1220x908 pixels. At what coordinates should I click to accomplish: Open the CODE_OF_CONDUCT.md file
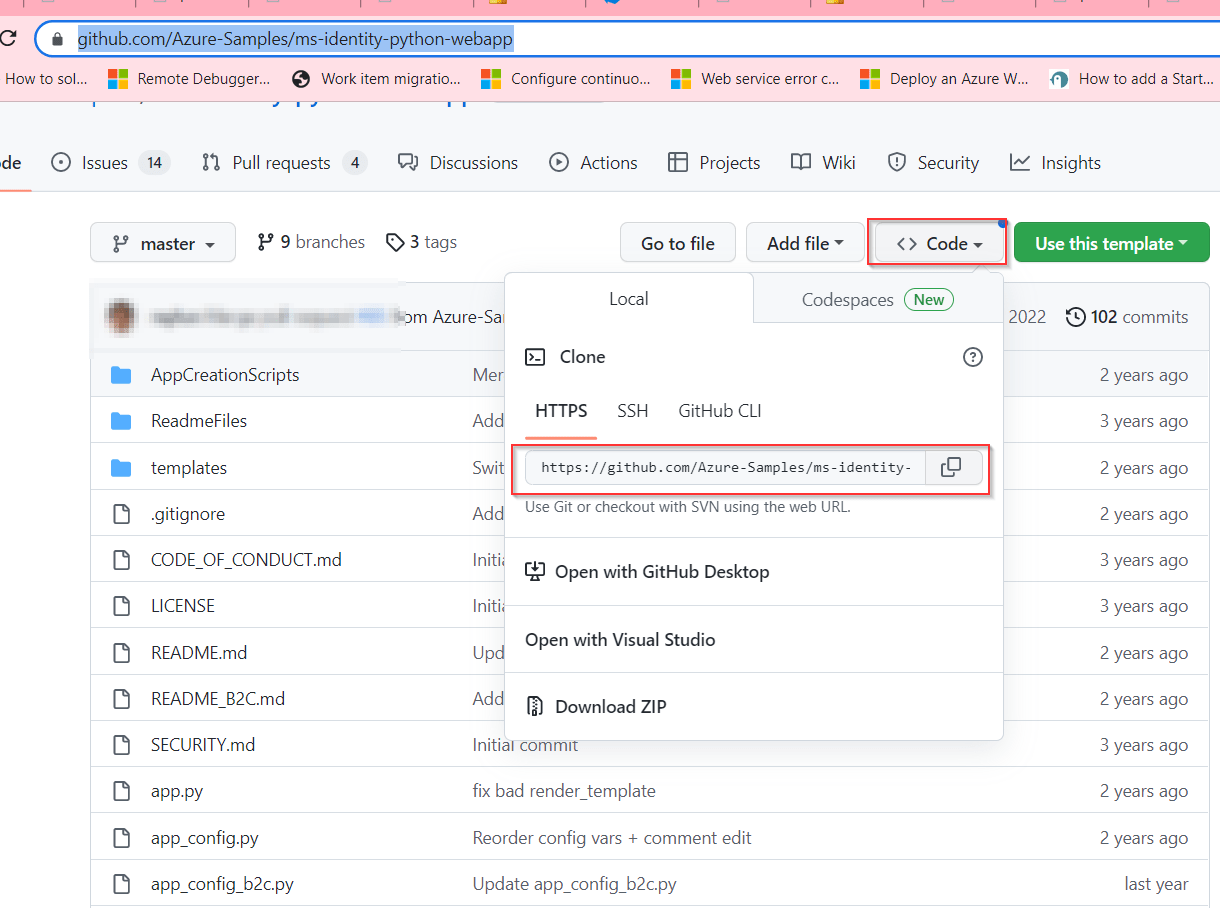click(x=246, y=560)
